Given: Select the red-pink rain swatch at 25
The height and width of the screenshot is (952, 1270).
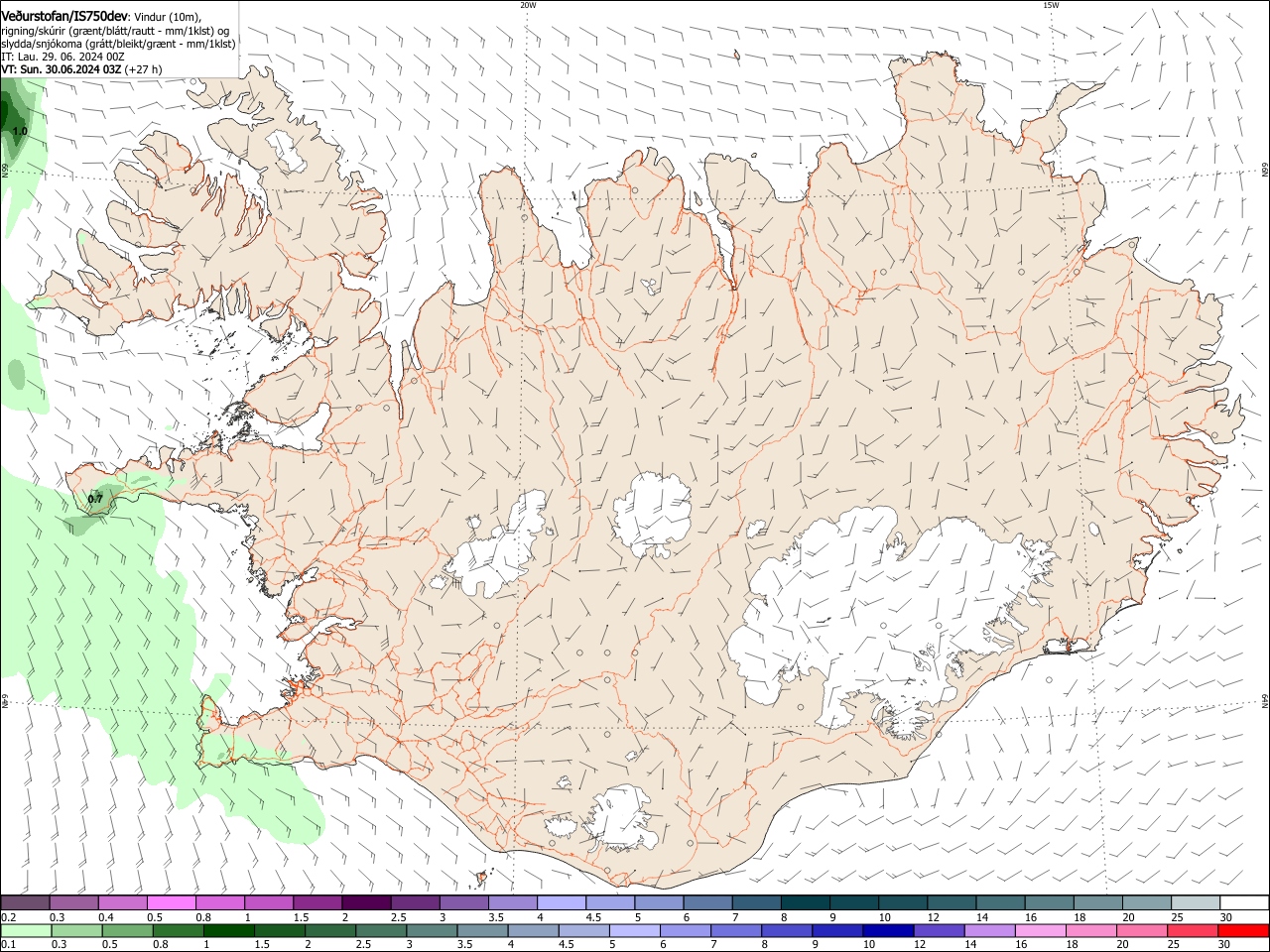Looking at the screenshot, I should (x=1195, y=931).
